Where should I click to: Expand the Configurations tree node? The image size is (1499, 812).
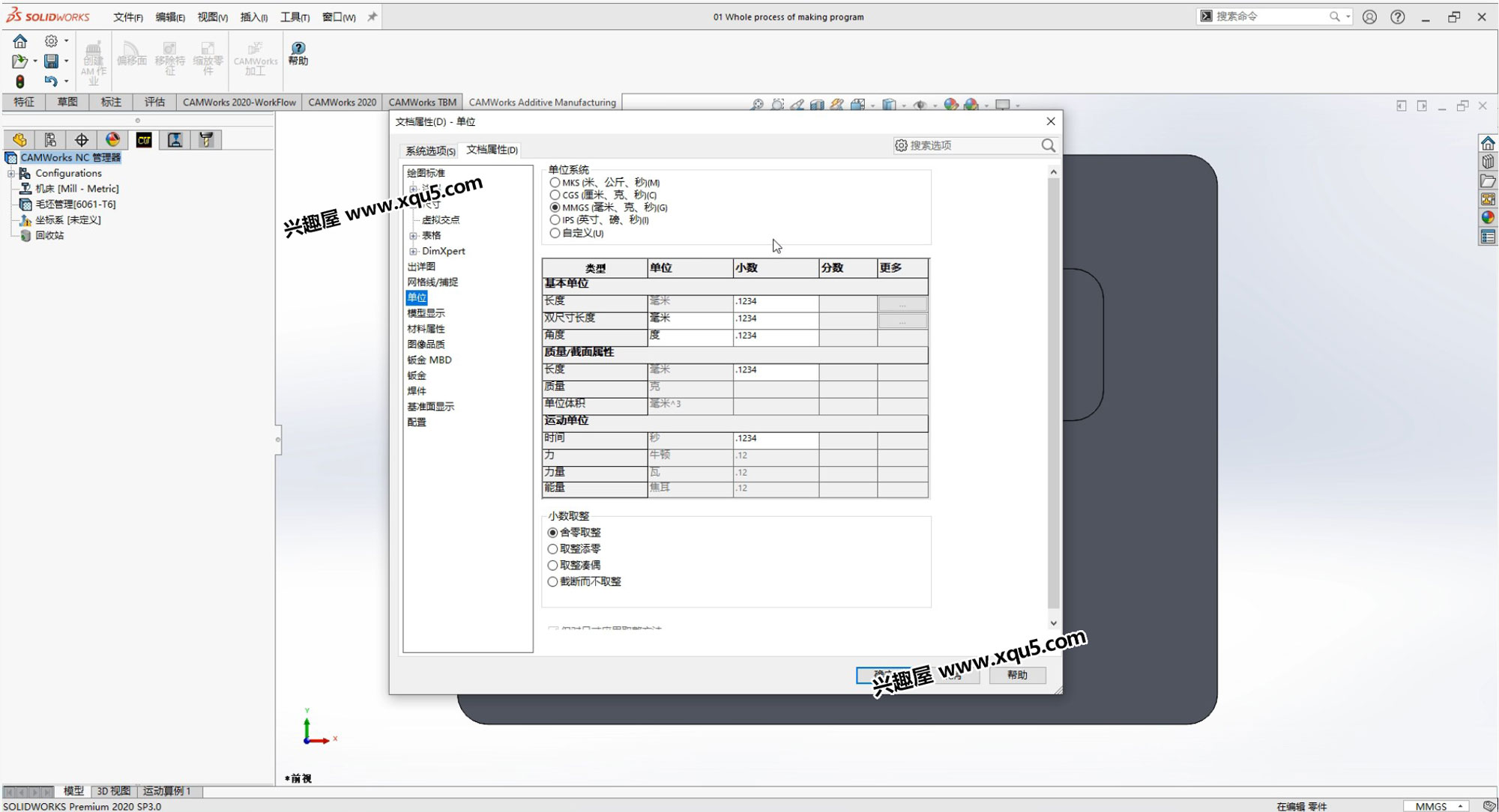(x=11, y=173)
